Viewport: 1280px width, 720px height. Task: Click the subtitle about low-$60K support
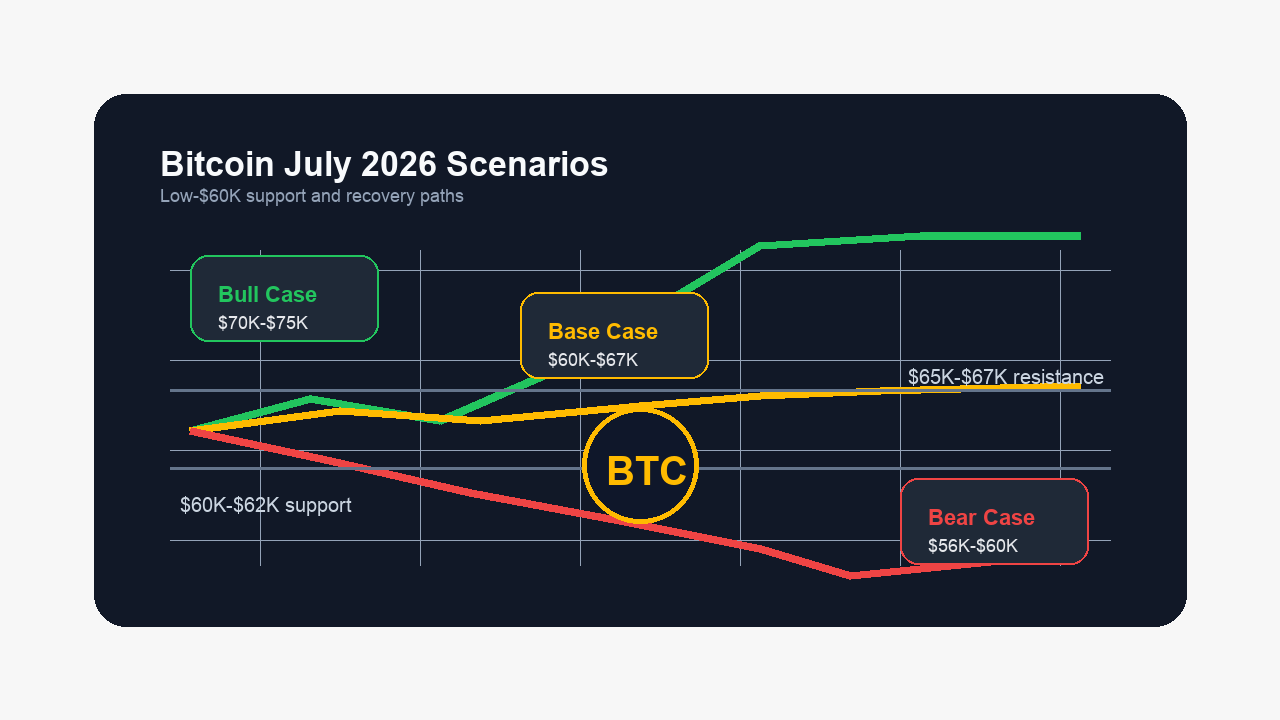point(312,196)
